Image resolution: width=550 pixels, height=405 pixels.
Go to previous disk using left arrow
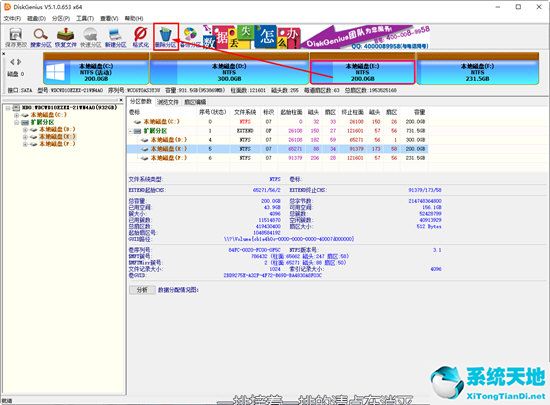pos(12,62)
